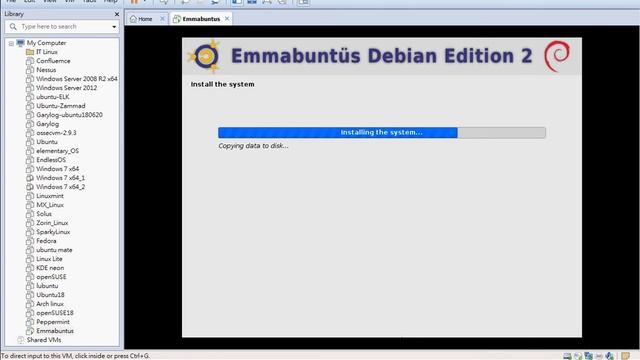640x360 pixels.
Task: Click the printer status bar icon
Action: (599, 356)
